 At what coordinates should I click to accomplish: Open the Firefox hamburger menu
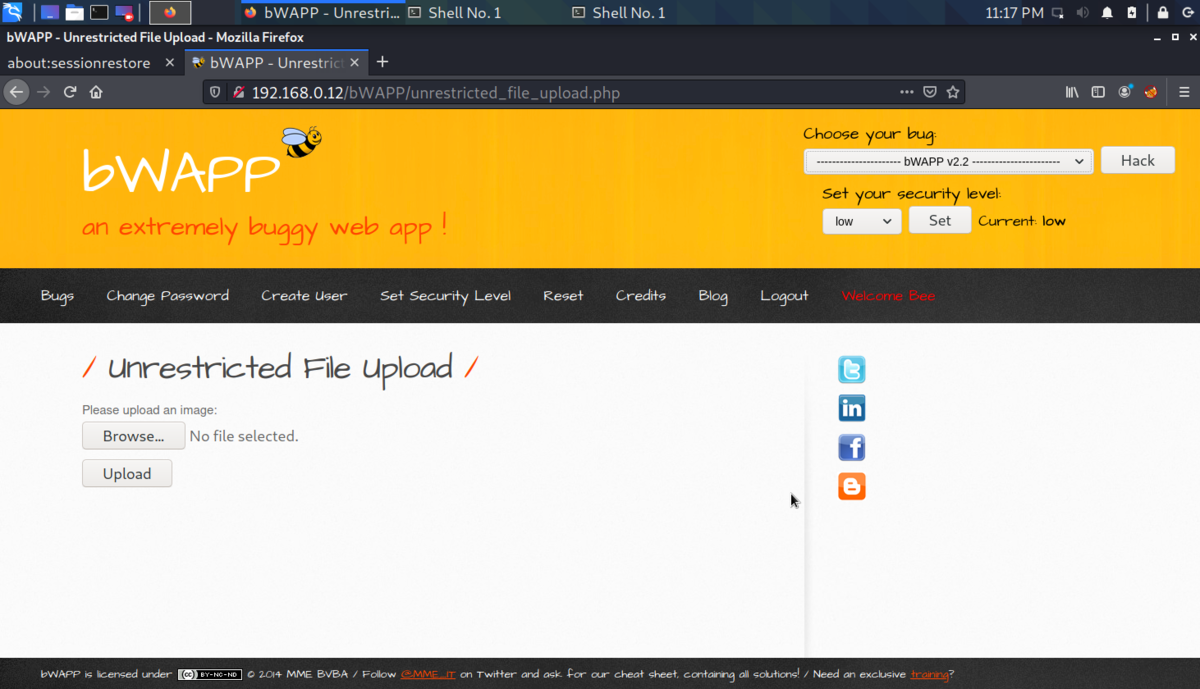click(1184, 92)
